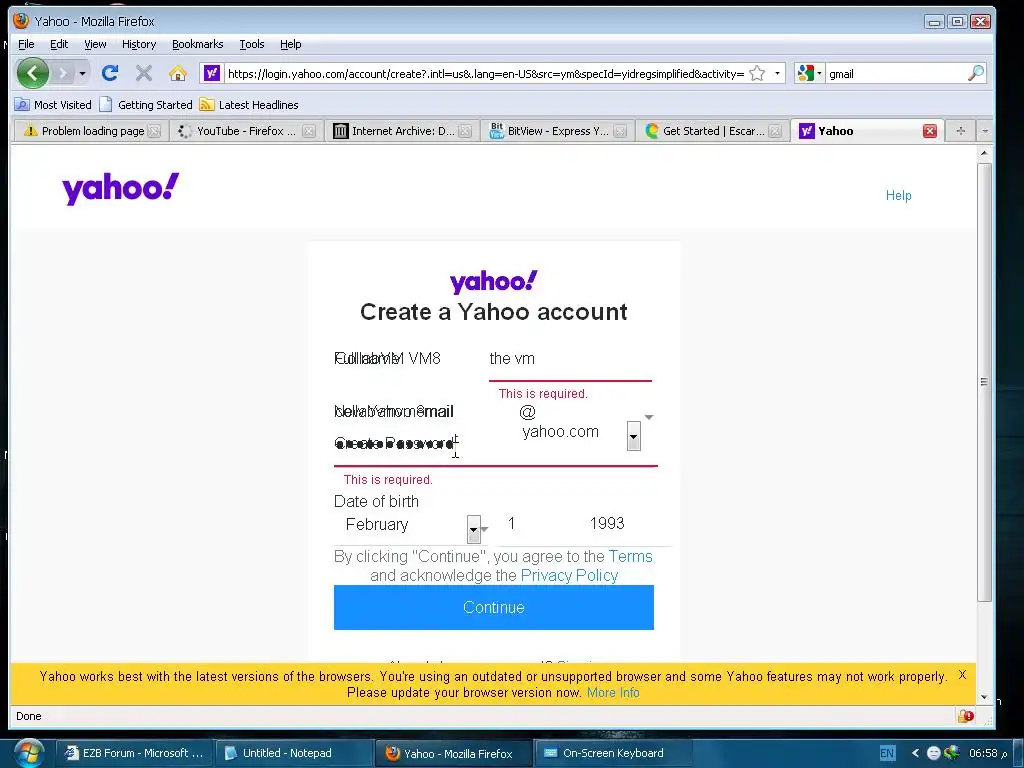1024x768 pixels.
Task: Switch to Untitled - Notepad taskbar window
Action: point(294,753)
